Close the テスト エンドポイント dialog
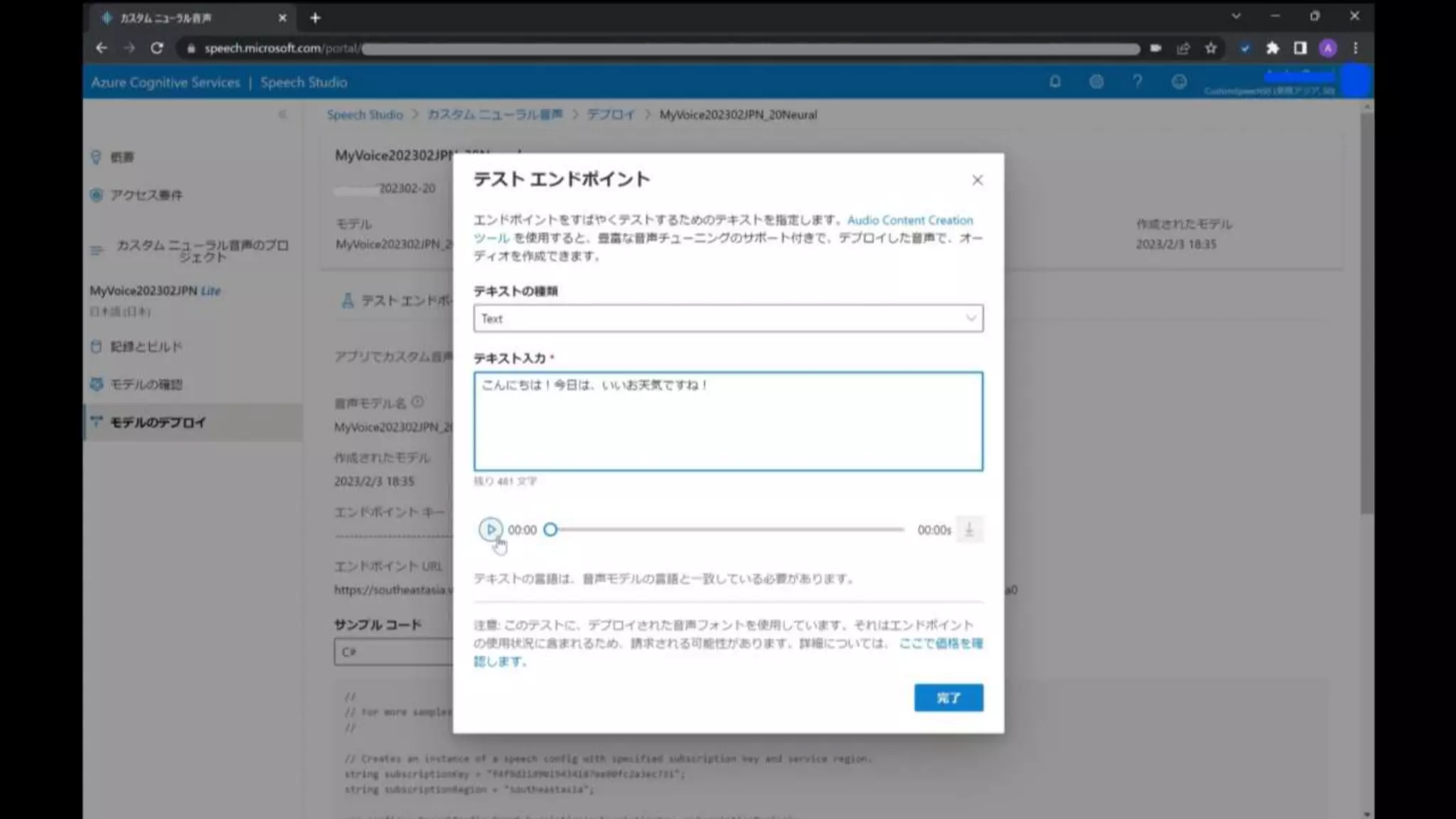Viewport: 1456px width, 819px height. [978, 181]
